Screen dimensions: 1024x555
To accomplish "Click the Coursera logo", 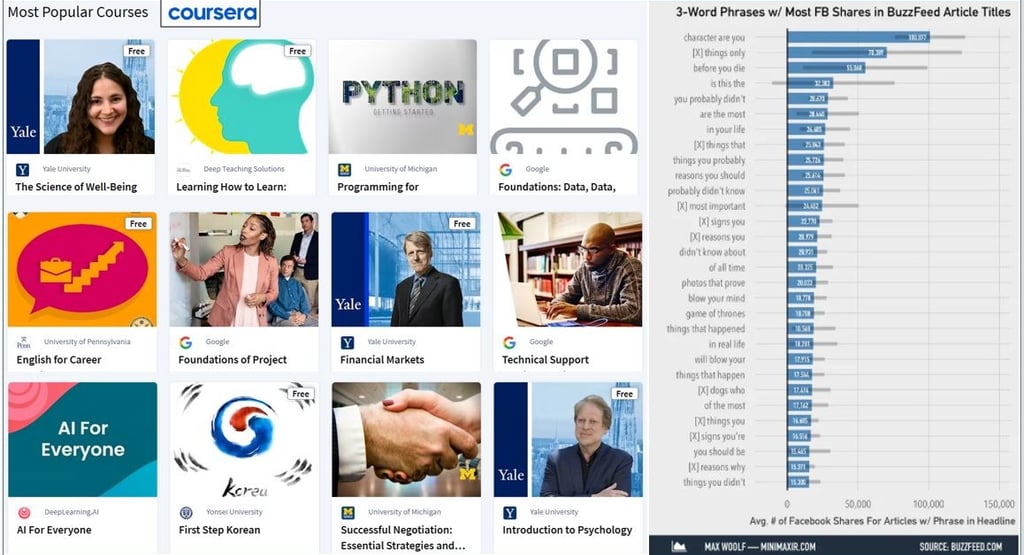I will (x=210, y=13).
